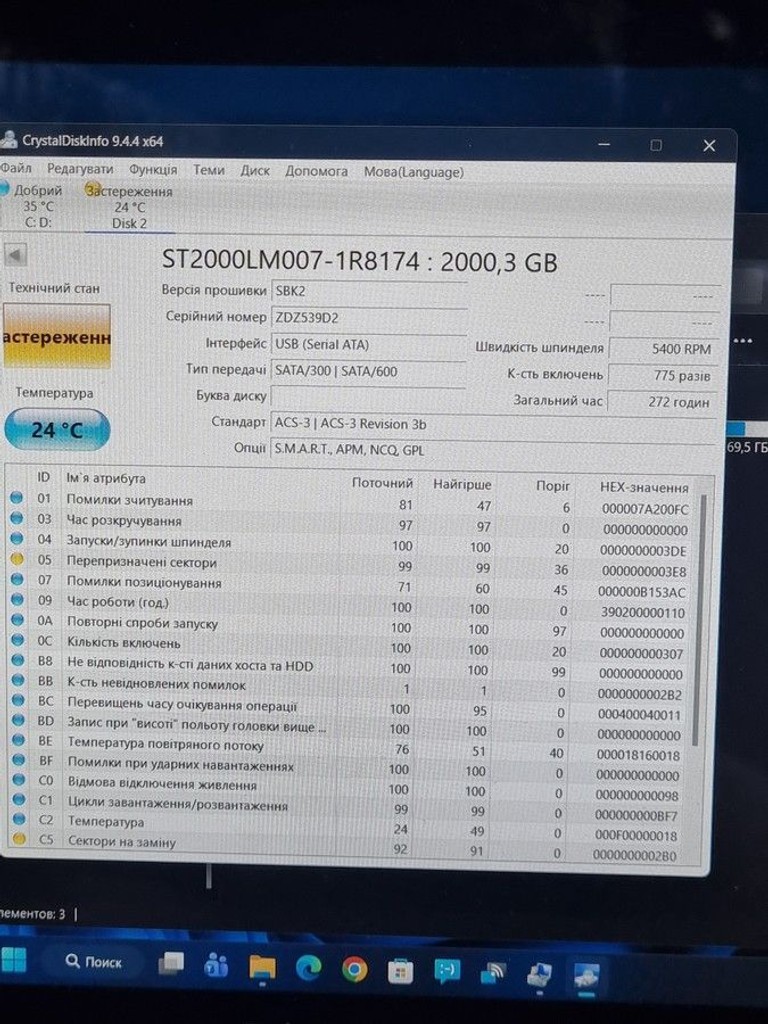Open the Теми menu

209,170
